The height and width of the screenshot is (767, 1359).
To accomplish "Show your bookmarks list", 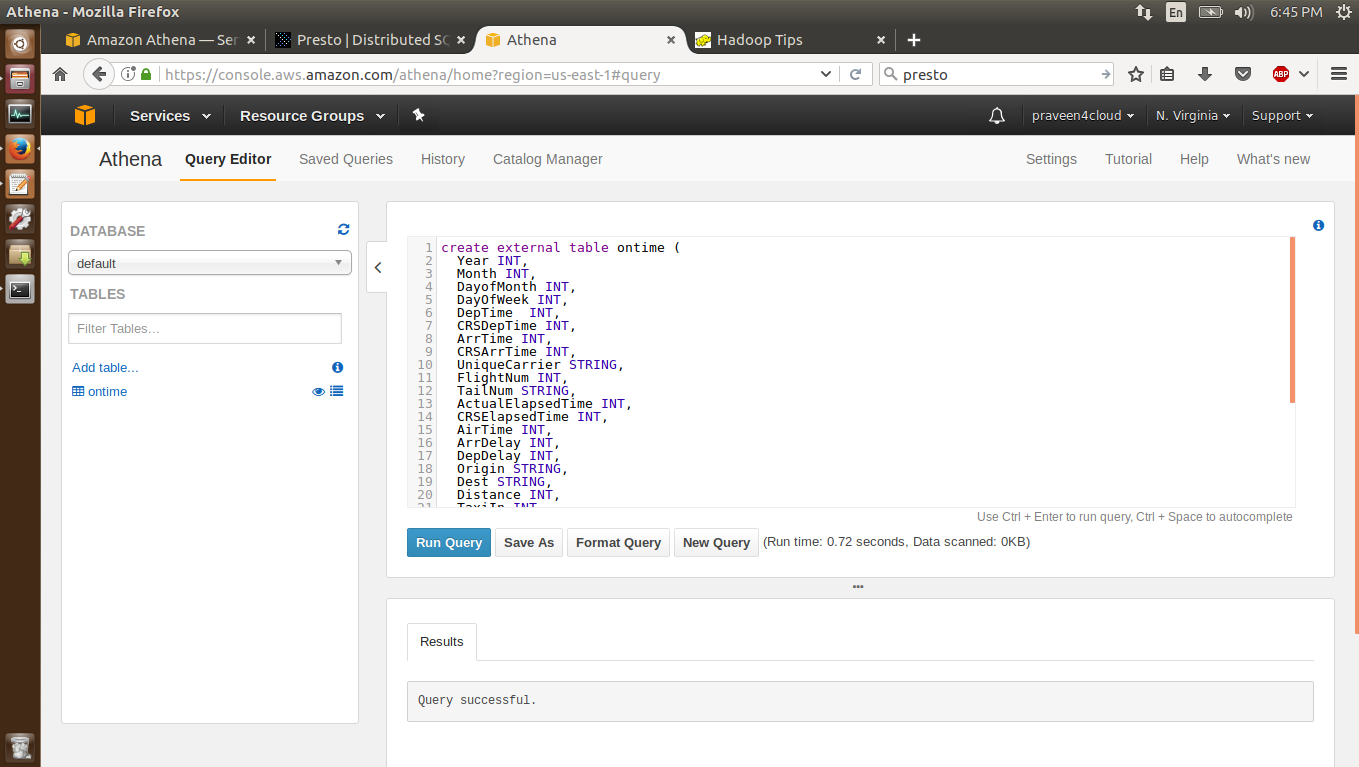I will 1167,74.
